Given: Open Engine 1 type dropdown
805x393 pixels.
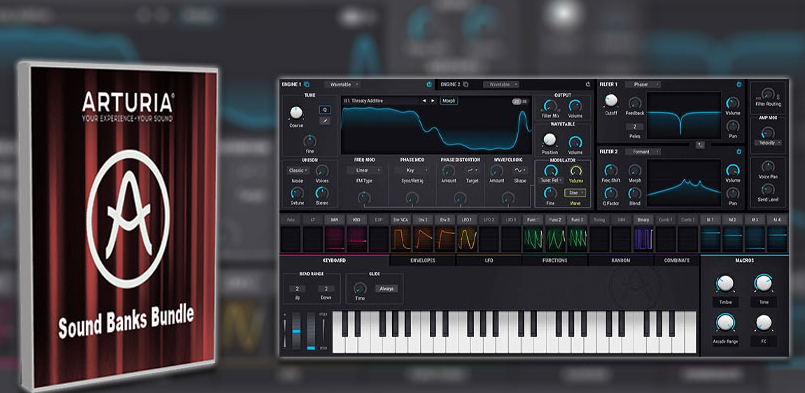Looking at the screenshot, I should coord(343,84).
